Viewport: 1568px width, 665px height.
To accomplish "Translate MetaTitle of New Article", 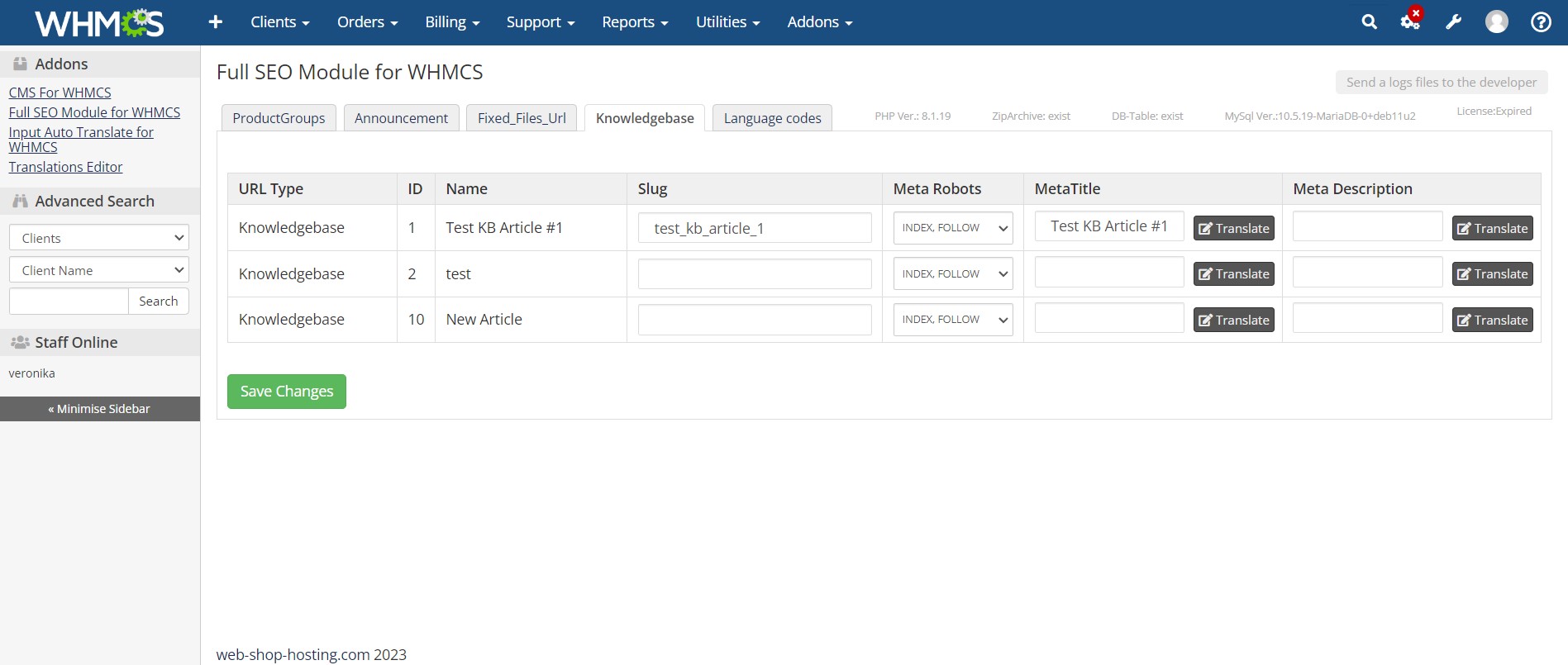I will pyautogui.click(x=1233, y=321).
